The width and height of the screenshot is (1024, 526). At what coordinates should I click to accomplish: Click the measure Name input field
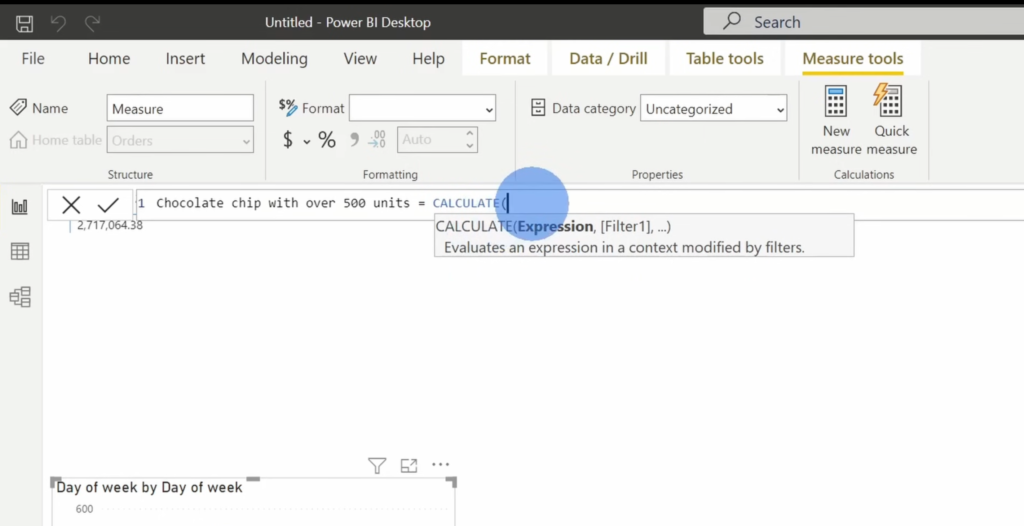[180, 108]
